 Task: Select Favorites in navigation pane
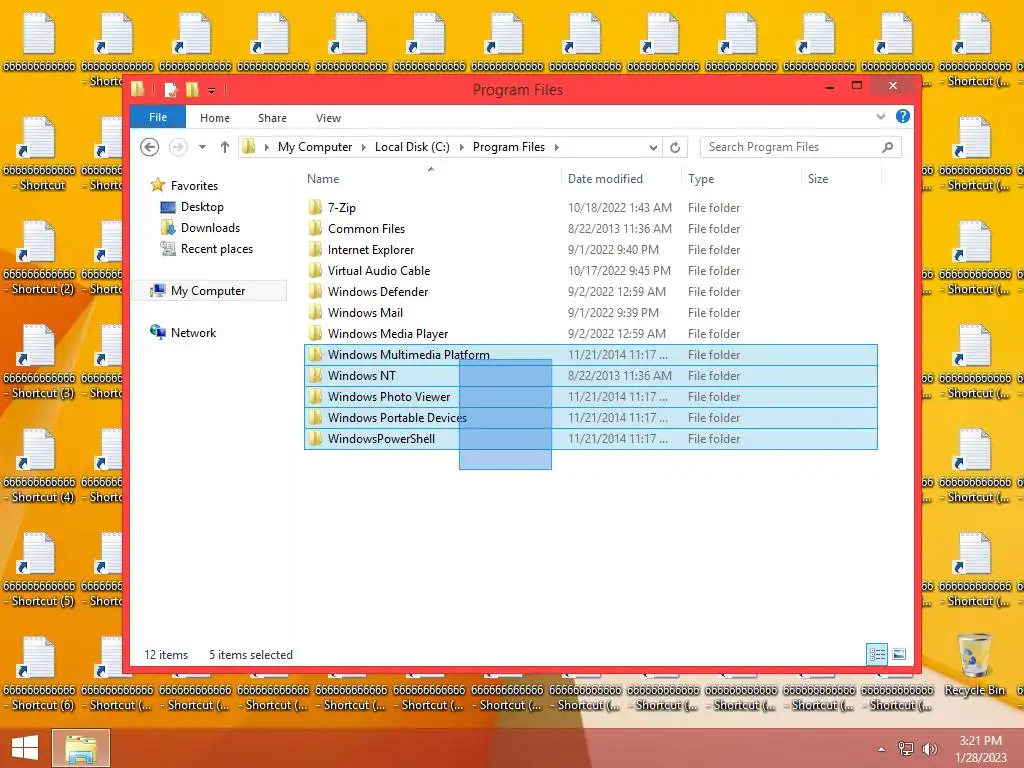[x=194, y=185]
